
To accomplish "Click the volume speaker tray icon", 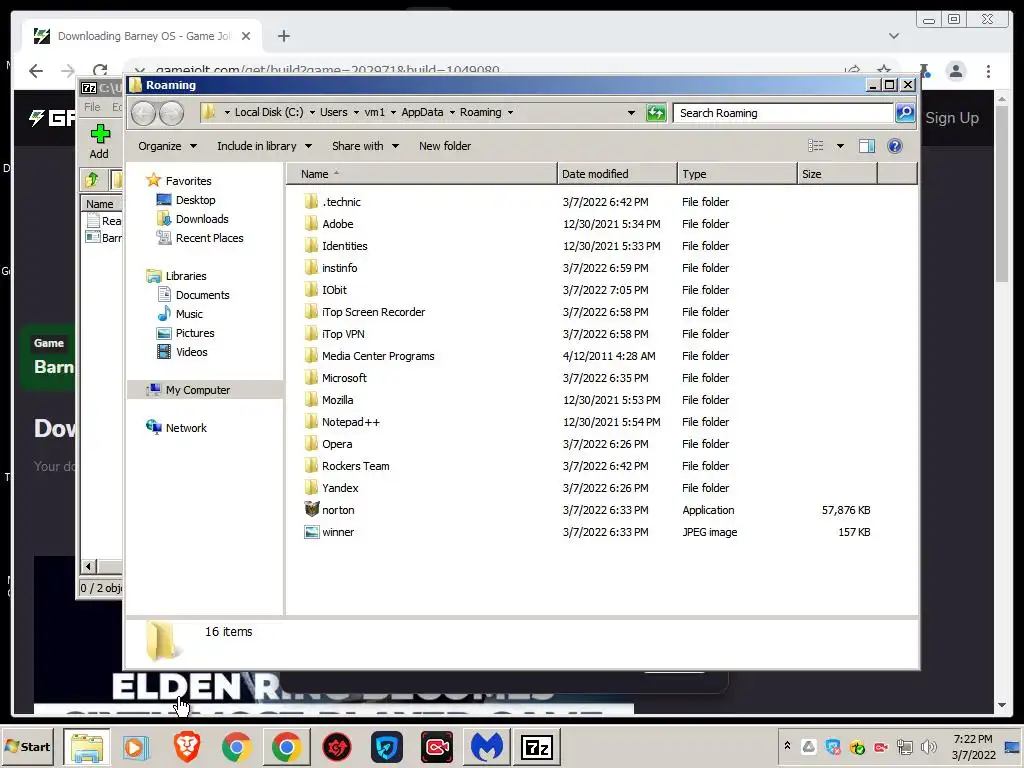I will pyautogui.click(x=928, y=747).
